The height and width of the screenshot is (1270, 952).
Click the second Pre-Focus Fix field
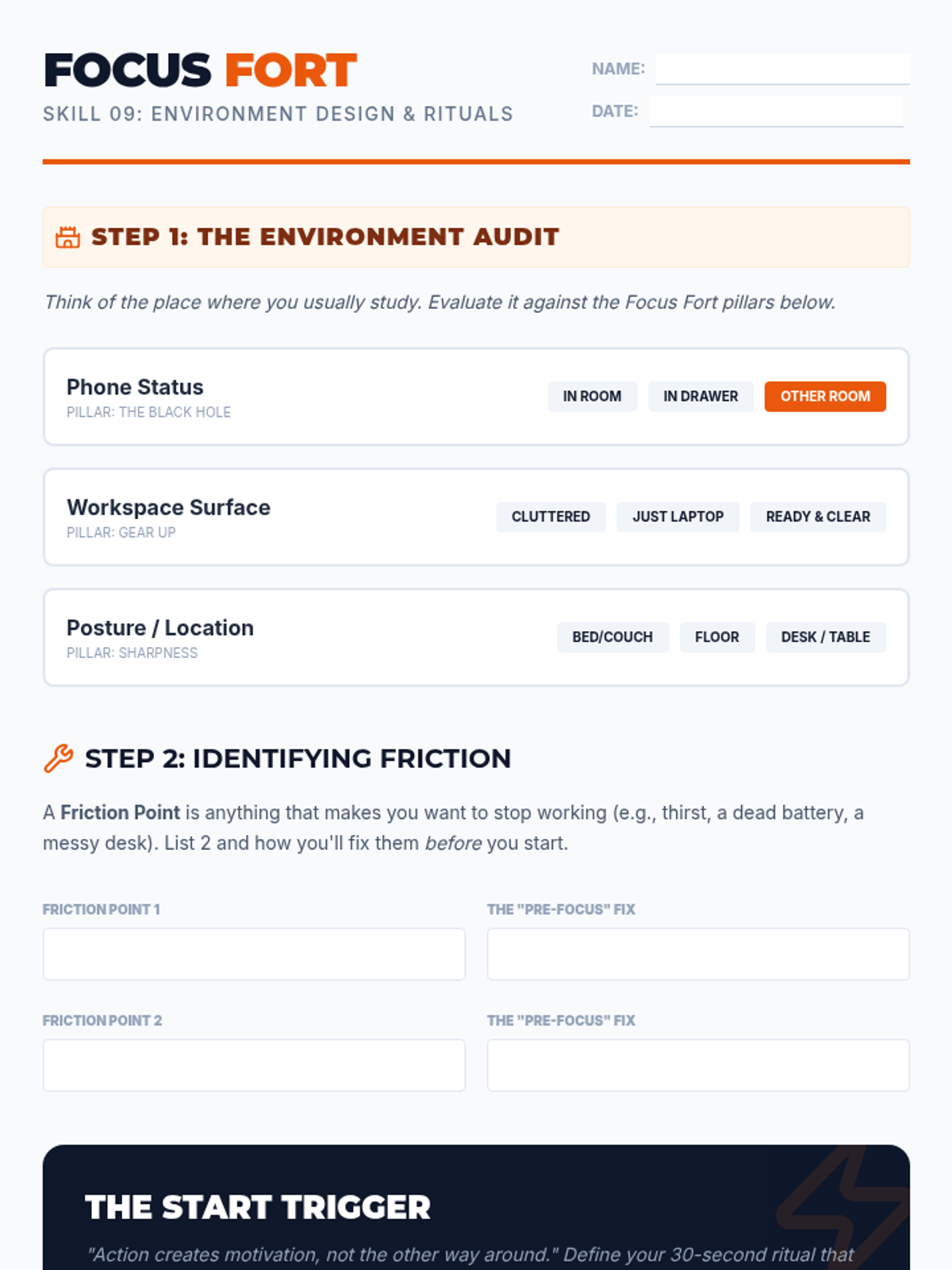698,1065
